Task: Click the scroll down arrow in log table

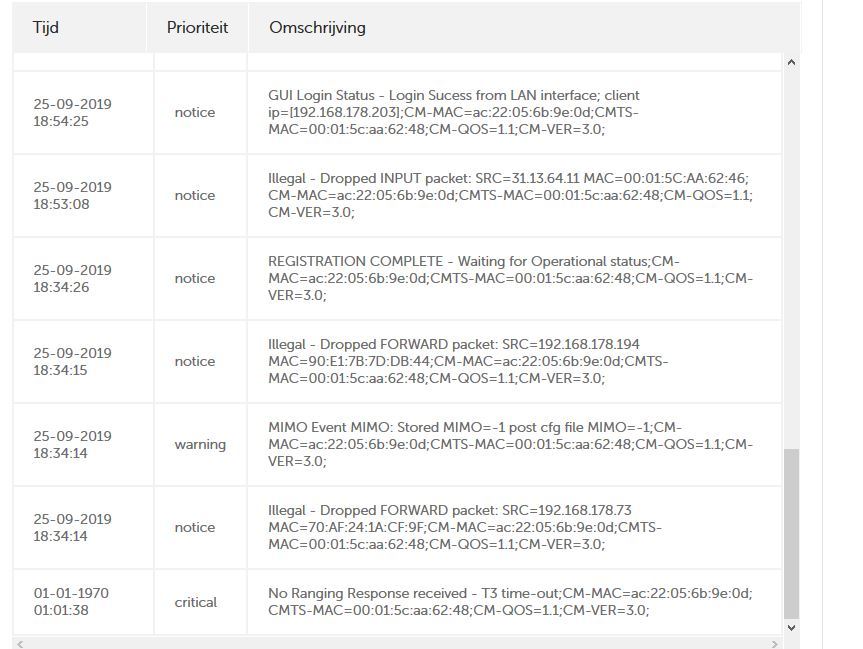Action: [791, 628]
